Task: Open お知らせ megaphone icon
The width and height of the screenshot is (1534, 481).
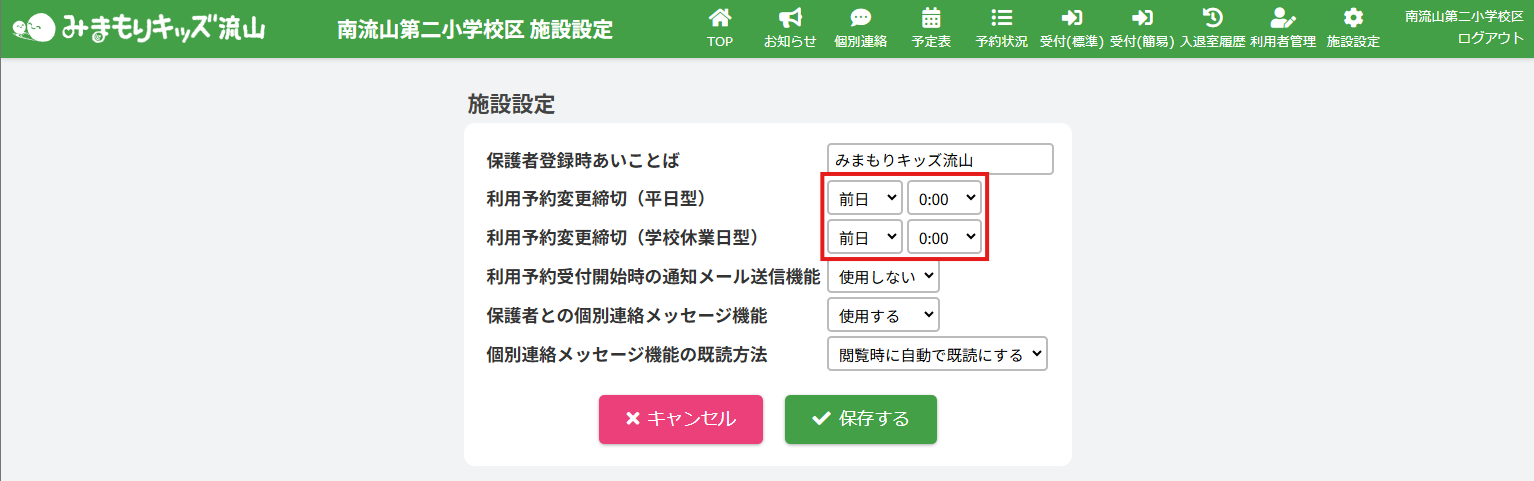Action: [x=790, y=18]
